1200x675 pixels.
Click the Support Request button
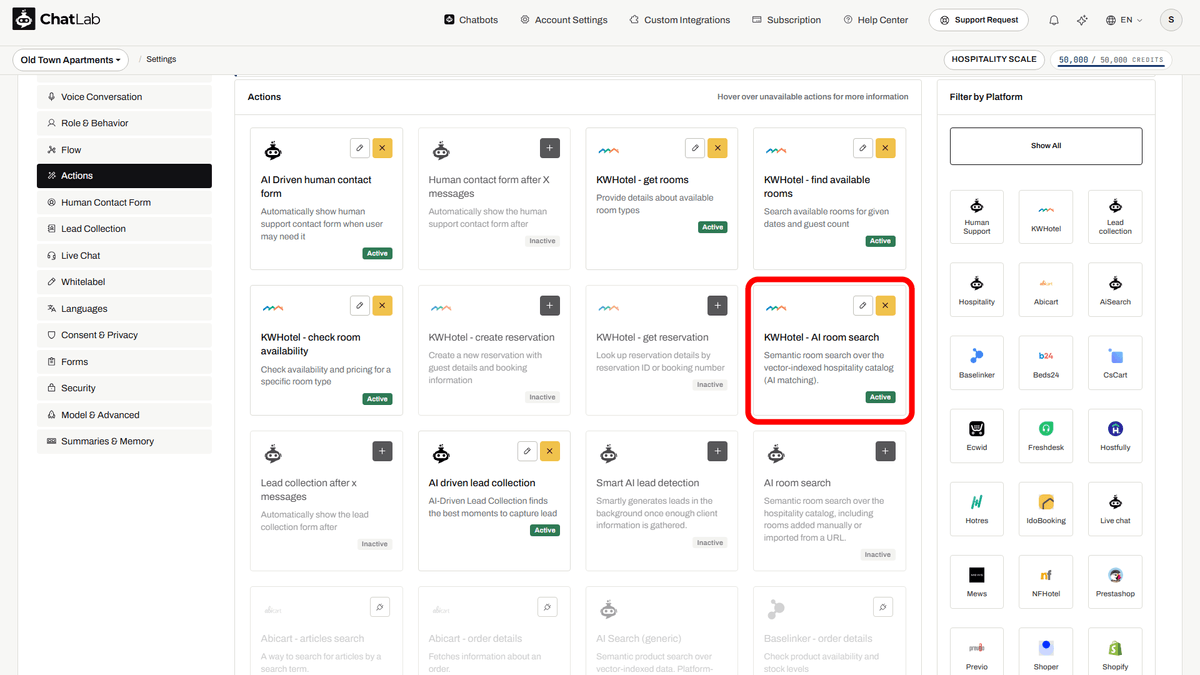[979, 20]
